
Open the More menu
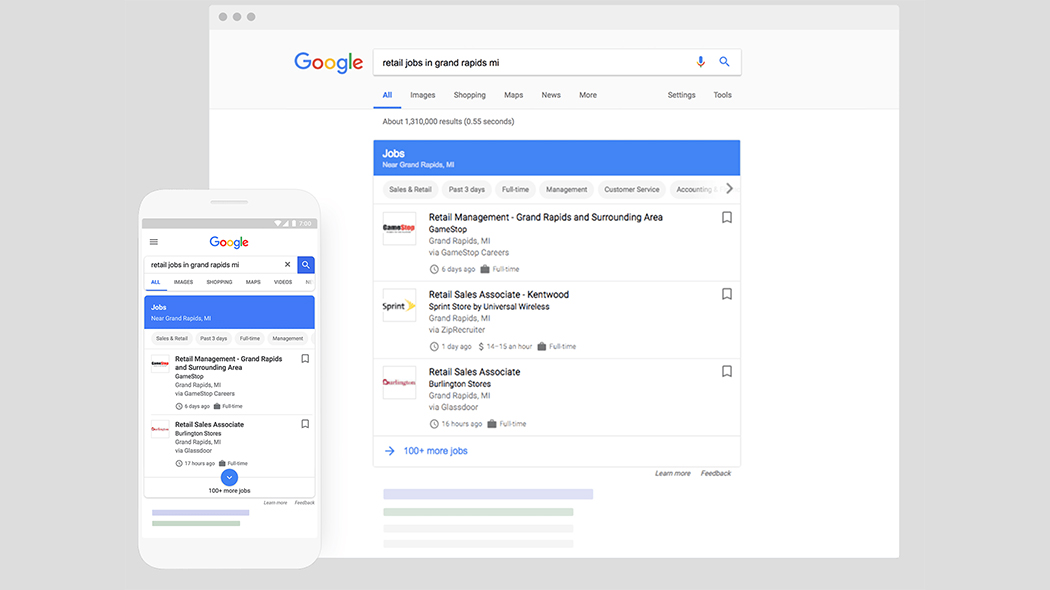pos(588,95)
